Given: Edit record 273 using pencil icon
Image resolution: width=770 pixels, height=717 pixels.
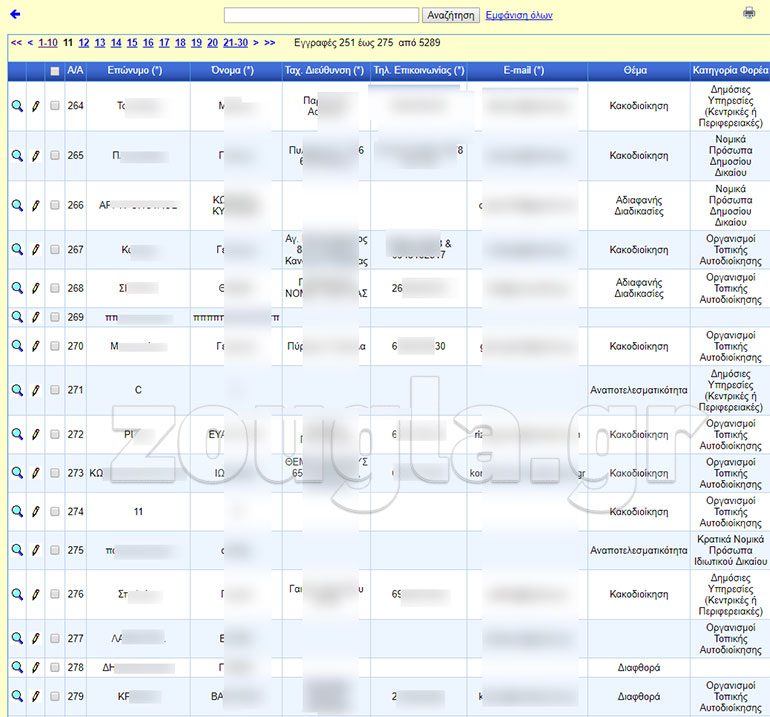Looking at the screenshot, I should [x=36, y=473].
